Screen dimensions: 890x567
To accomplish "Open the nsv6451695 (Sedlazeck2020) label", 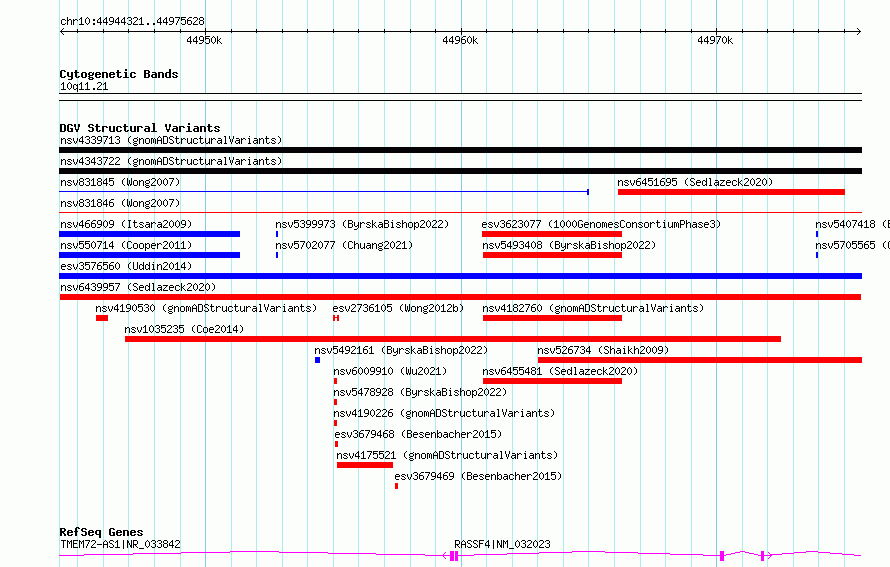I will tap(695, 182).
